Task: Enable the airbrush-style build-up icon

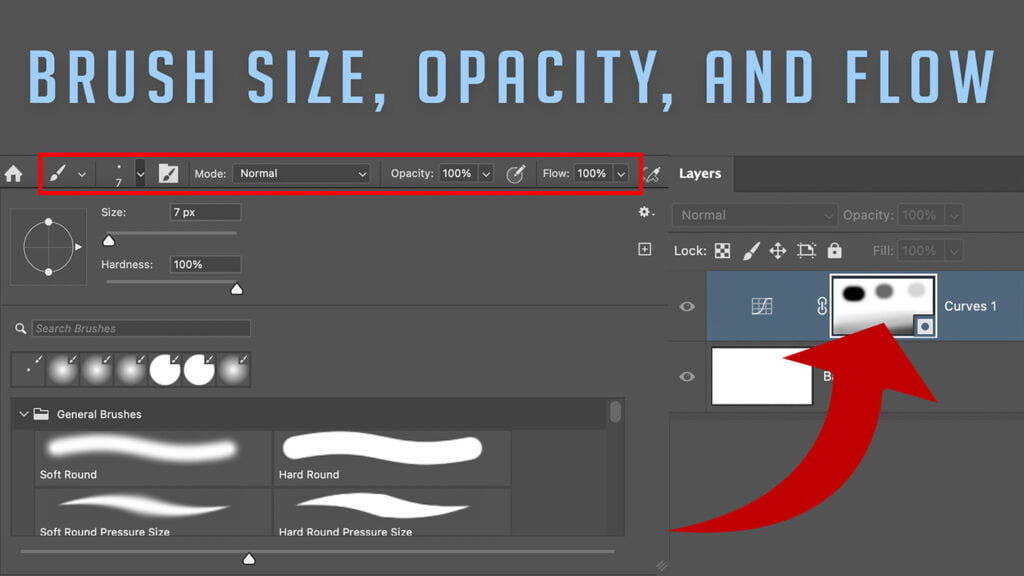Action: coord(517,173)
